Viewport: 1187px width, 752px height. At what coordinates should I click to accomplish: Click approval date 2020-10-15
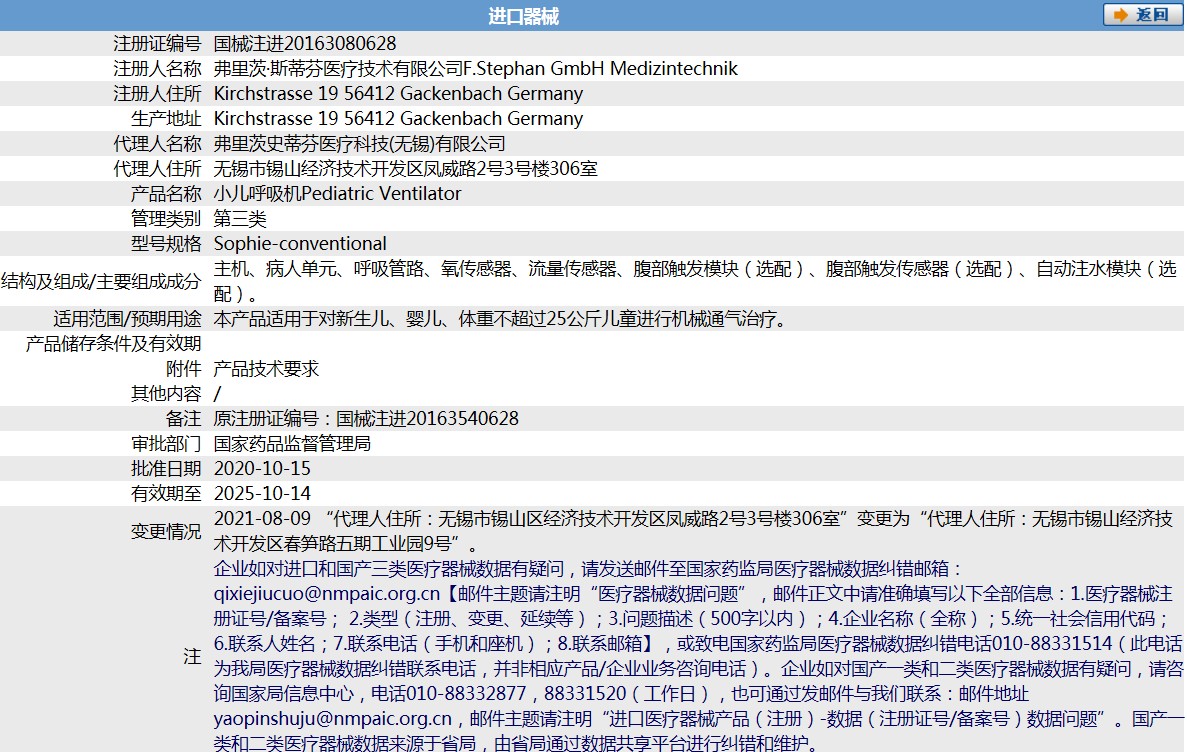262,469
